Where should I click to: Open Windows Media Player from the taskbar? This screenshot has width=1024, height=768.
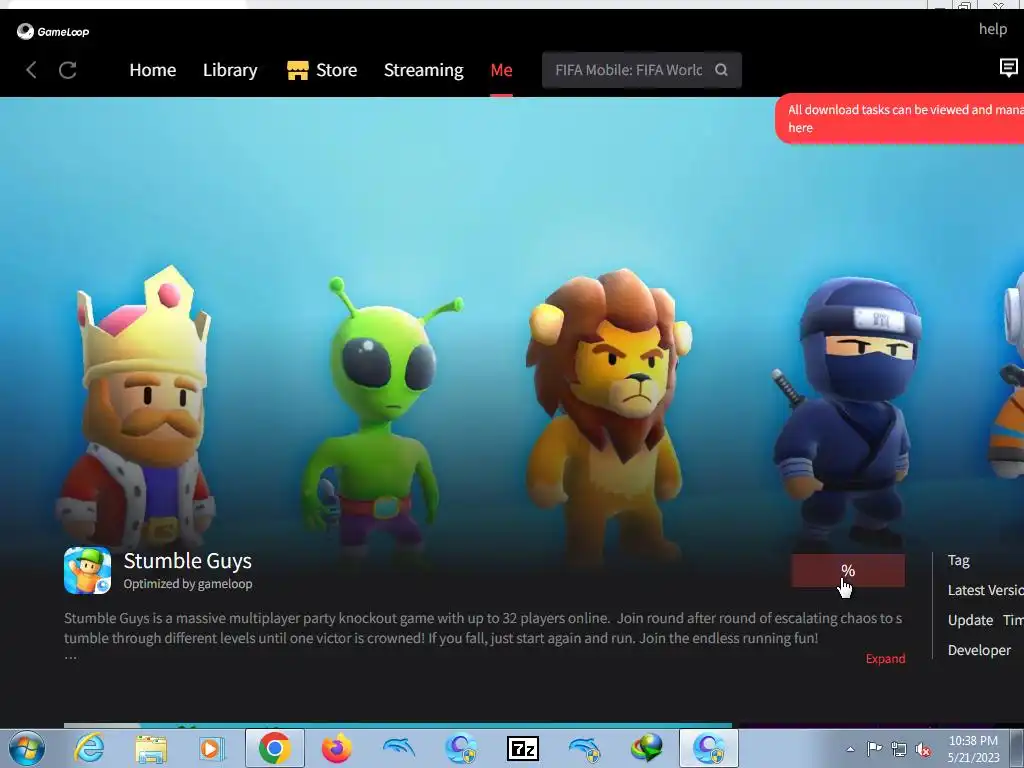click(x=212, y=748)
